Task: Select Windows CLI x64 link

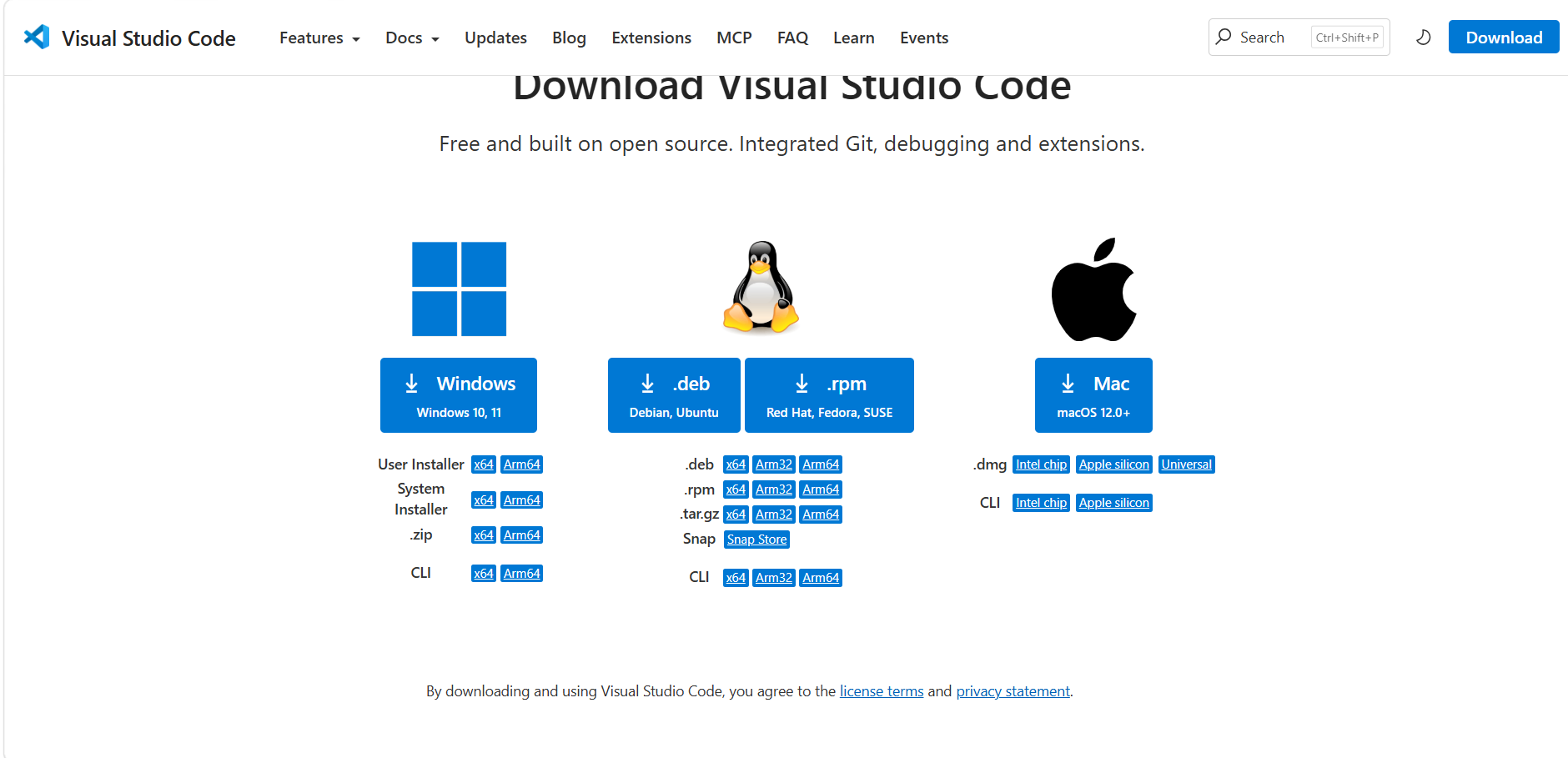Action: 484,573
